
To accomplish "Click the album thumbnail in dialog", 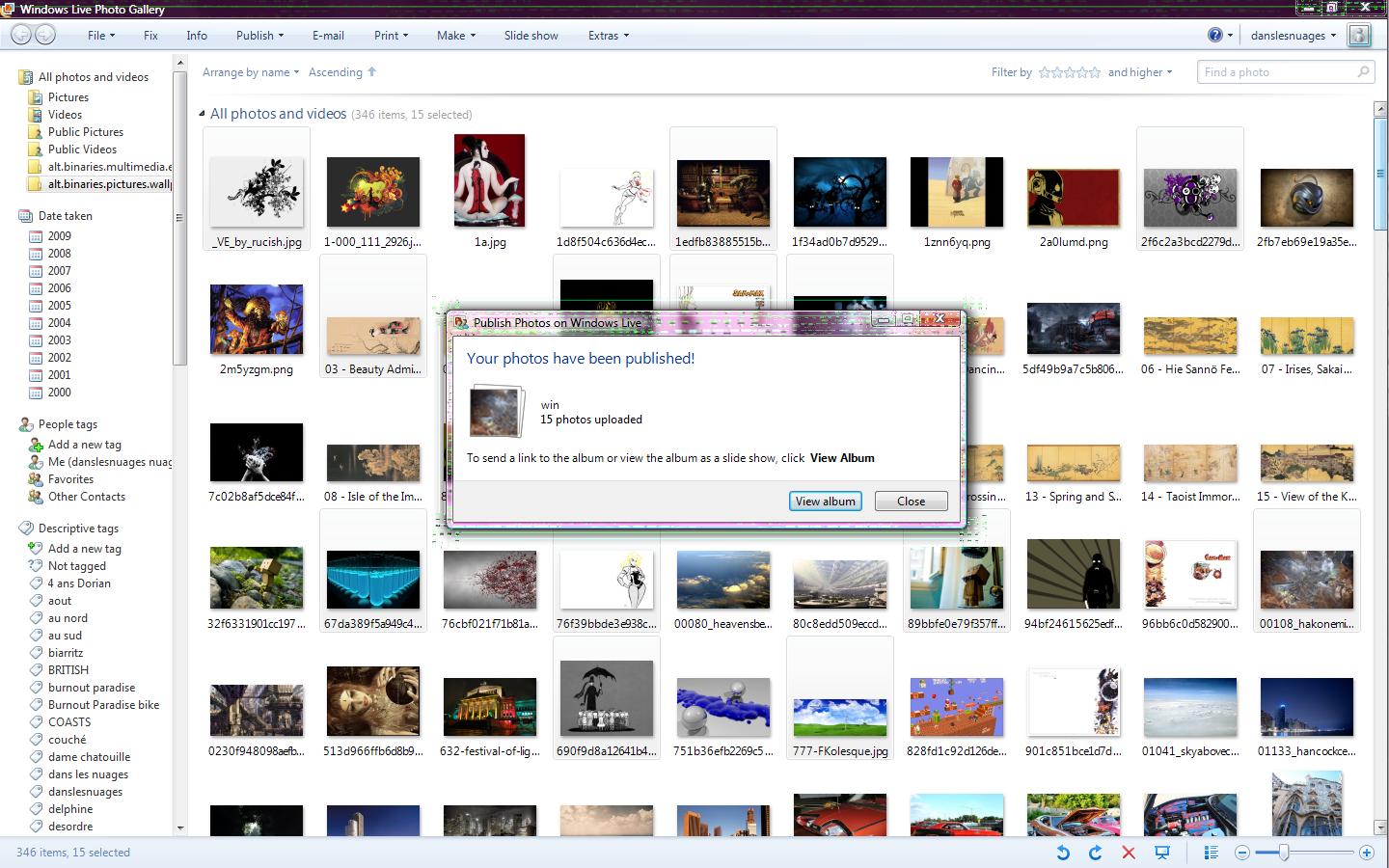I will (x=496, y=411).
